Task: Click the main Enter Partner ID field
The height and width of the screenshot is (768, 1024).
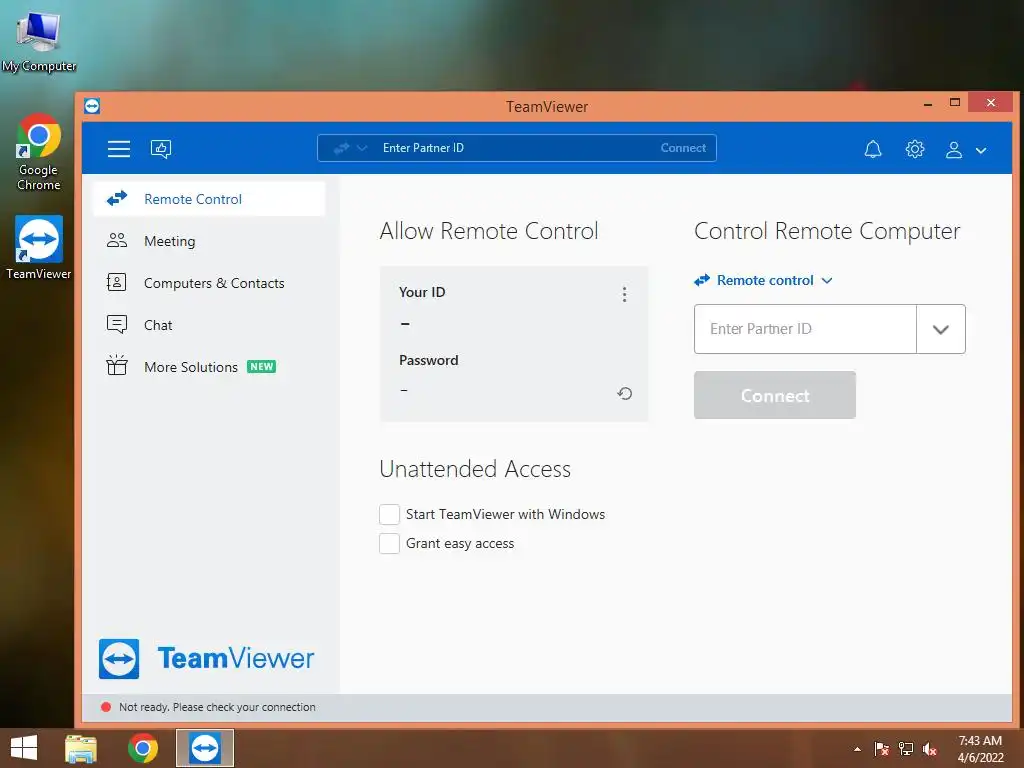Action: tap(805, 329)
